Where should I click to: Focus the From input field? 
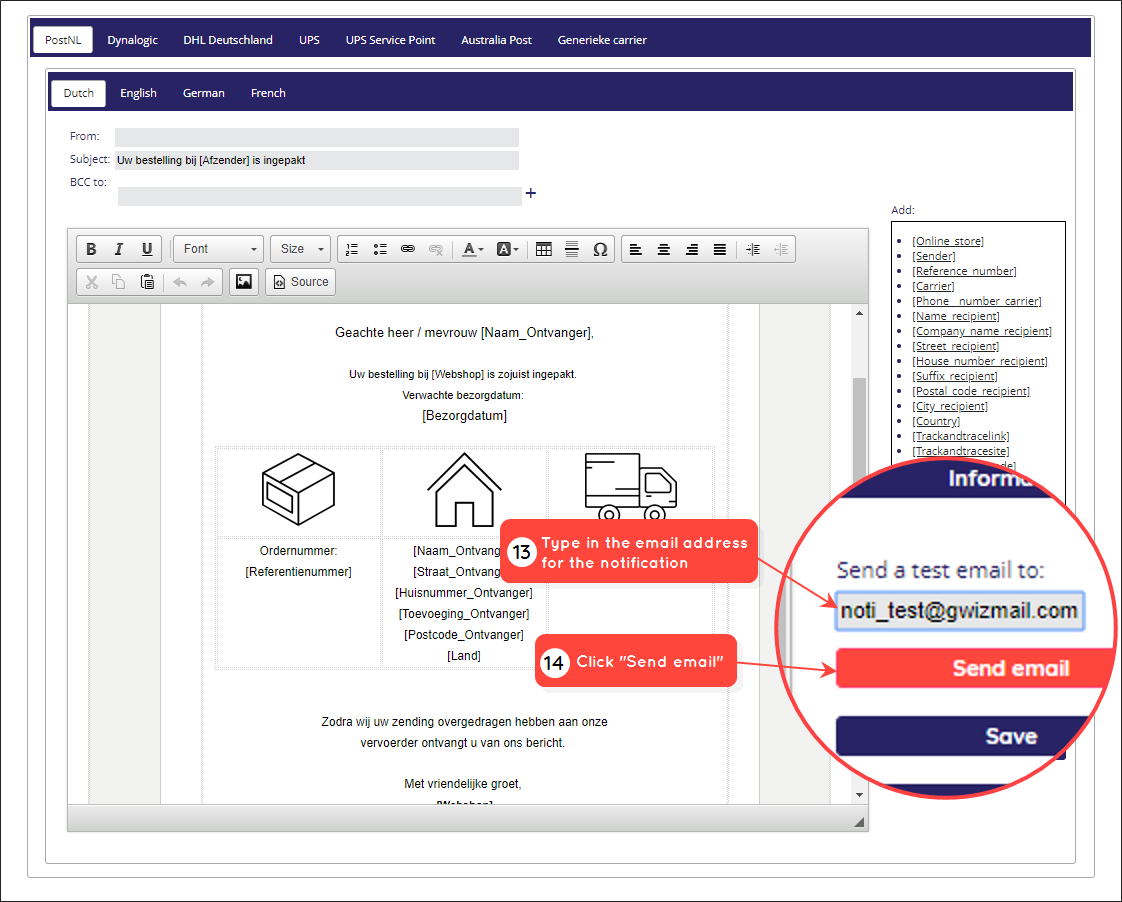316,137
